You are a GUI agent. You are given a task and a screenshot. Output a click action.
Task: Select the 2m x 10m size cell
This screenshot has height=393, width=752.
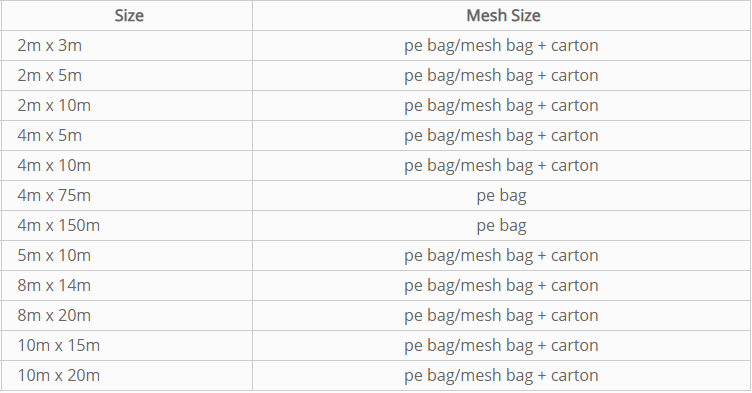click(127, 106)
